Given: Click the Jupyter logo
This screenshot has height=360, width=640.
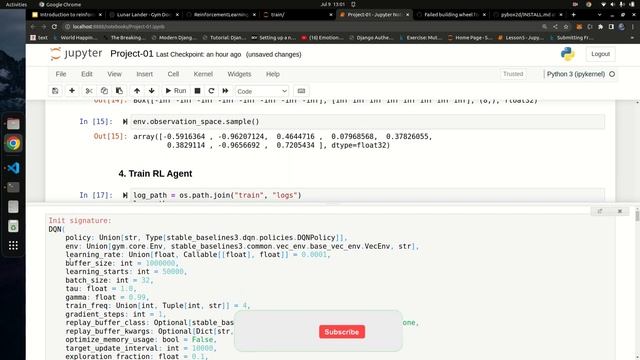Looking at the screenshot, I should point(76,54).
